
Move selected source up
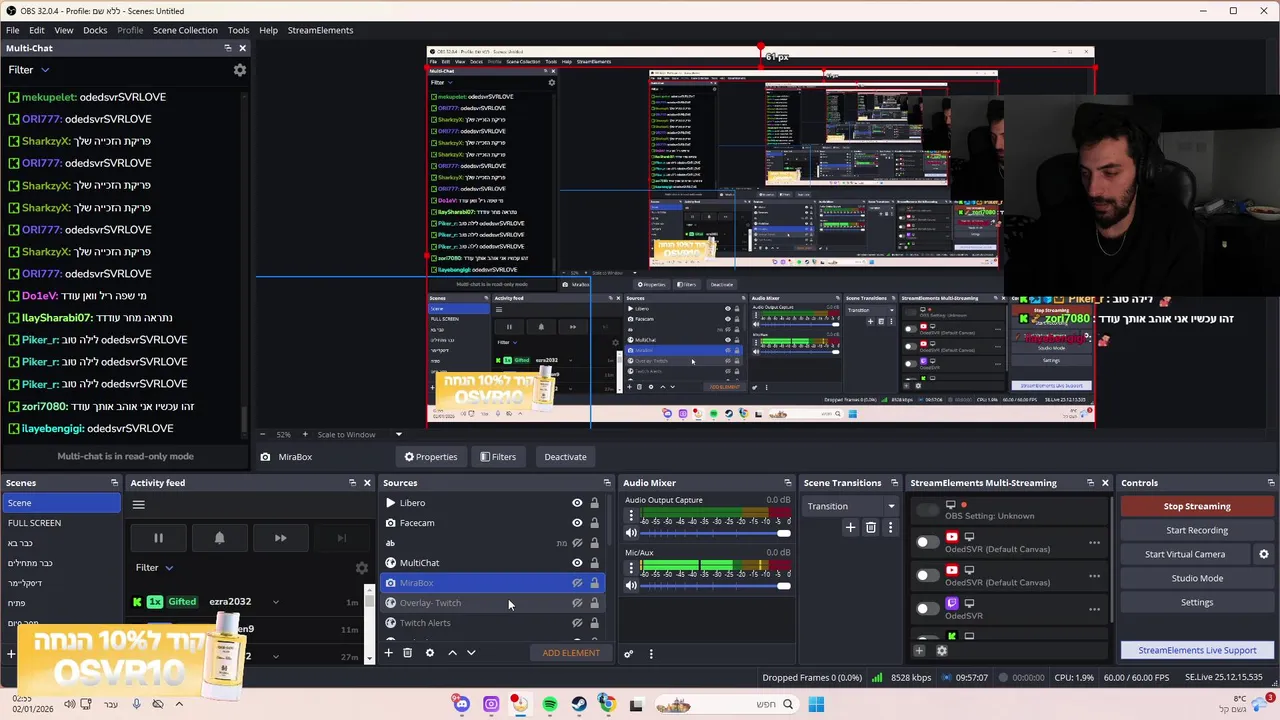[x=452, y=653]
